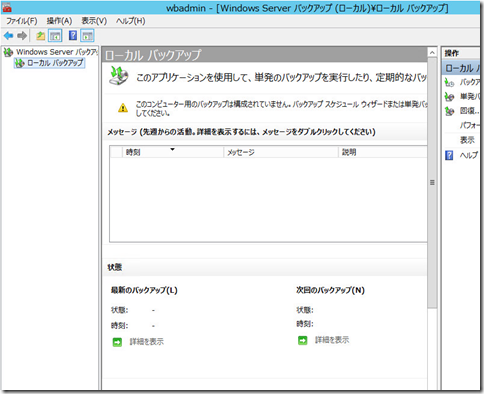Open the ファイル(F) menu
The height and width of the screenshot is (394, 484).
(x=22, y=21)
